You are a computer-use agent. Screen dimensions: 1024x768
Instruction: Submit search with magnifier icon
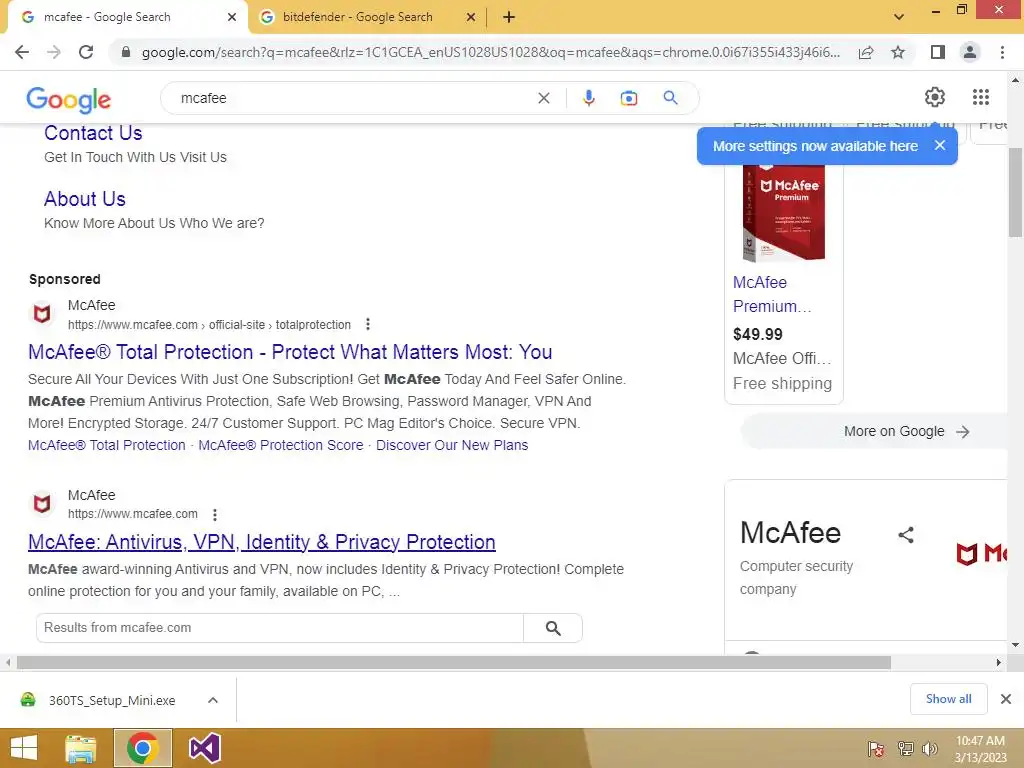click(670, 98)
